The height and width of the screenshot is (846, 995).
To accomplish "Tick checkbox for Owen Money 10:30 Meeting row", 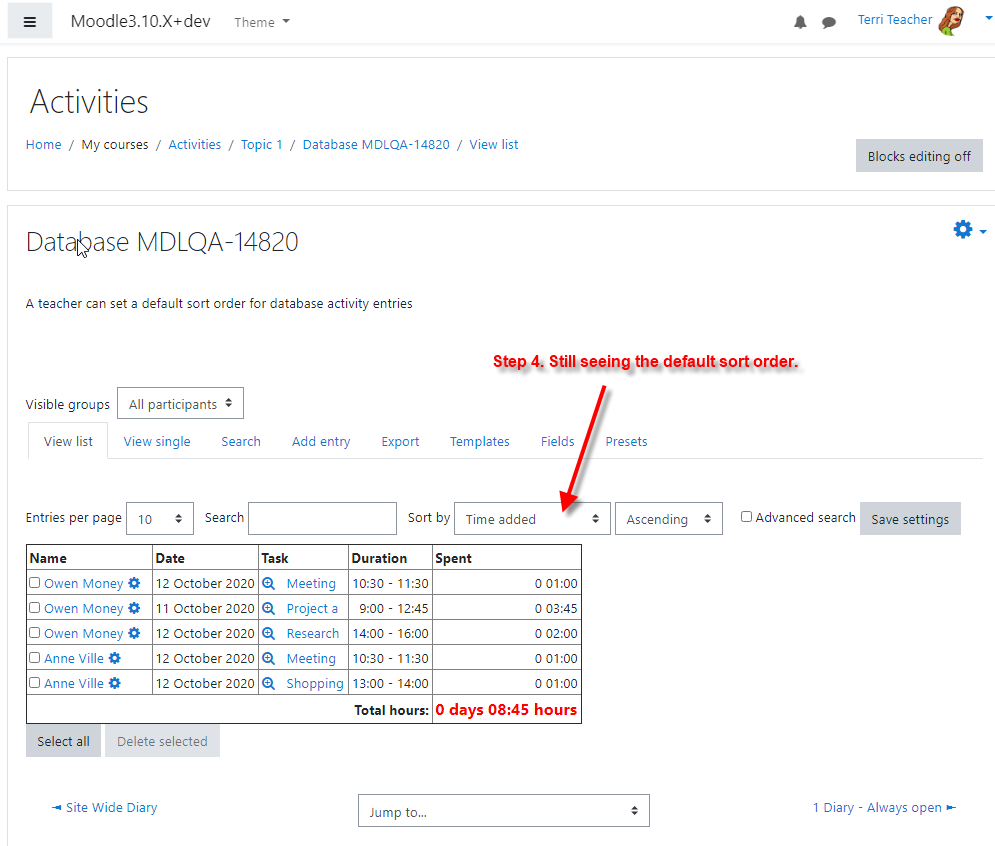I will click(35, 582).
